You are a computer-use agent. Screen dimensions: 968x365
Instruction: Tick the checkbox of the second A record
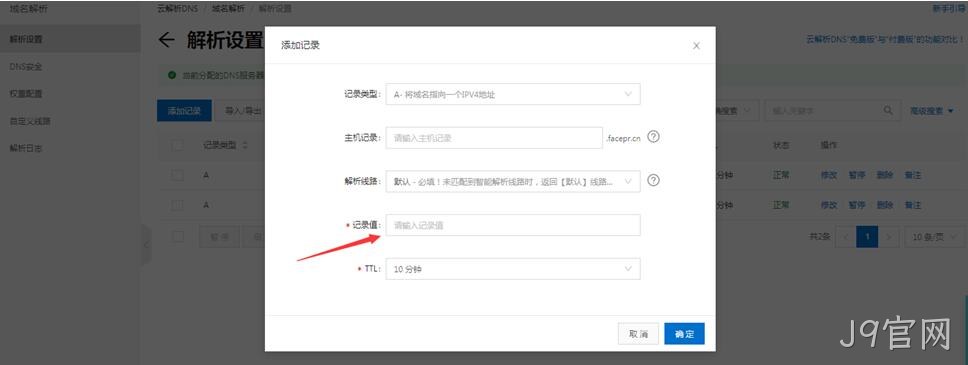click(178, 205)
